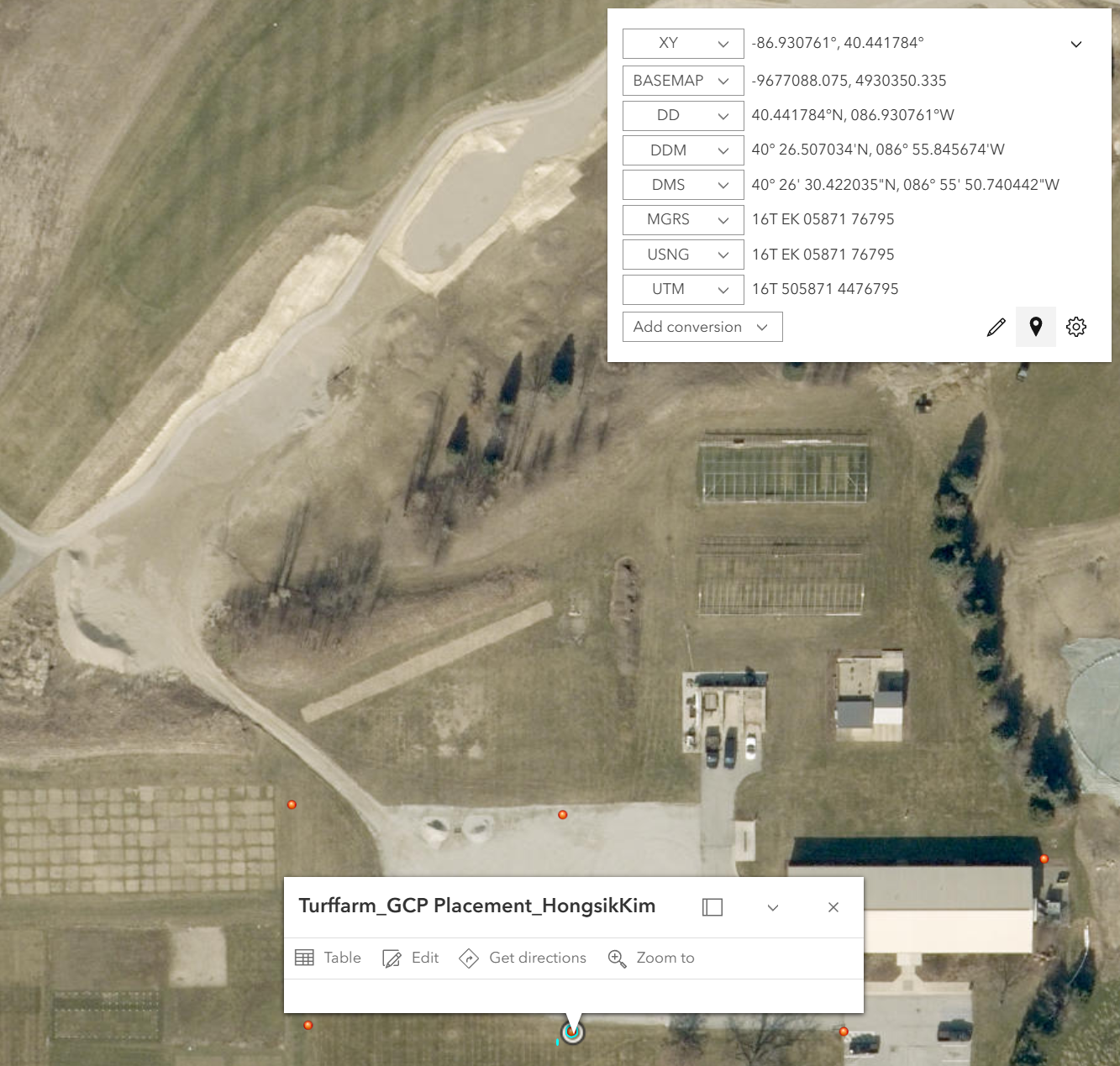Toggle the map pin capture mode
Image resolution: width=1120 pixels, height=1066 pixels.
coord(1036,327)
